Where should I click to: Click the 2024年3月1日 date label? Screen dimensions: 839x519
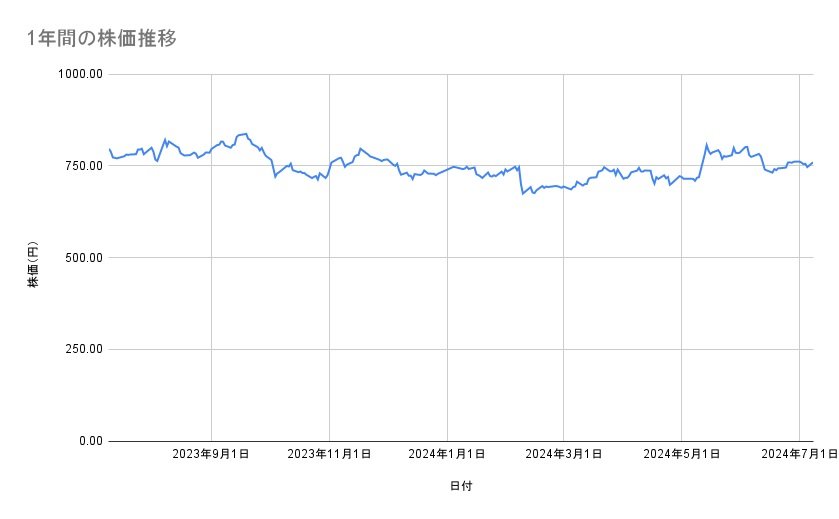pos(564,455)
